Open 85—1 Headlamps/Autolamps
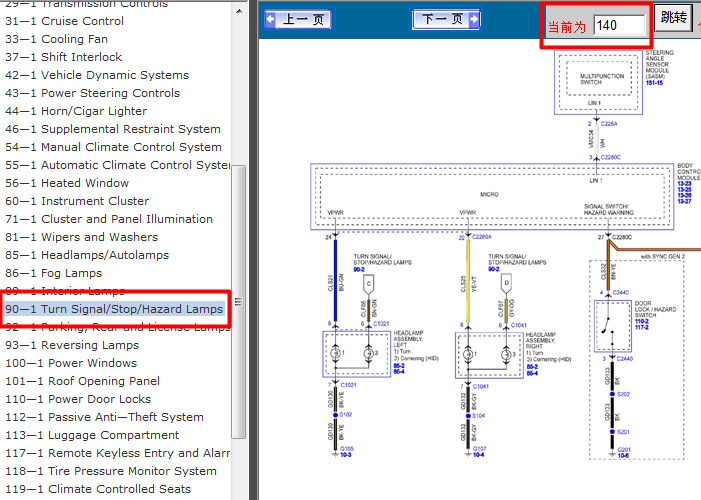This screenshot has width=701, height=500. pos(87,254)
